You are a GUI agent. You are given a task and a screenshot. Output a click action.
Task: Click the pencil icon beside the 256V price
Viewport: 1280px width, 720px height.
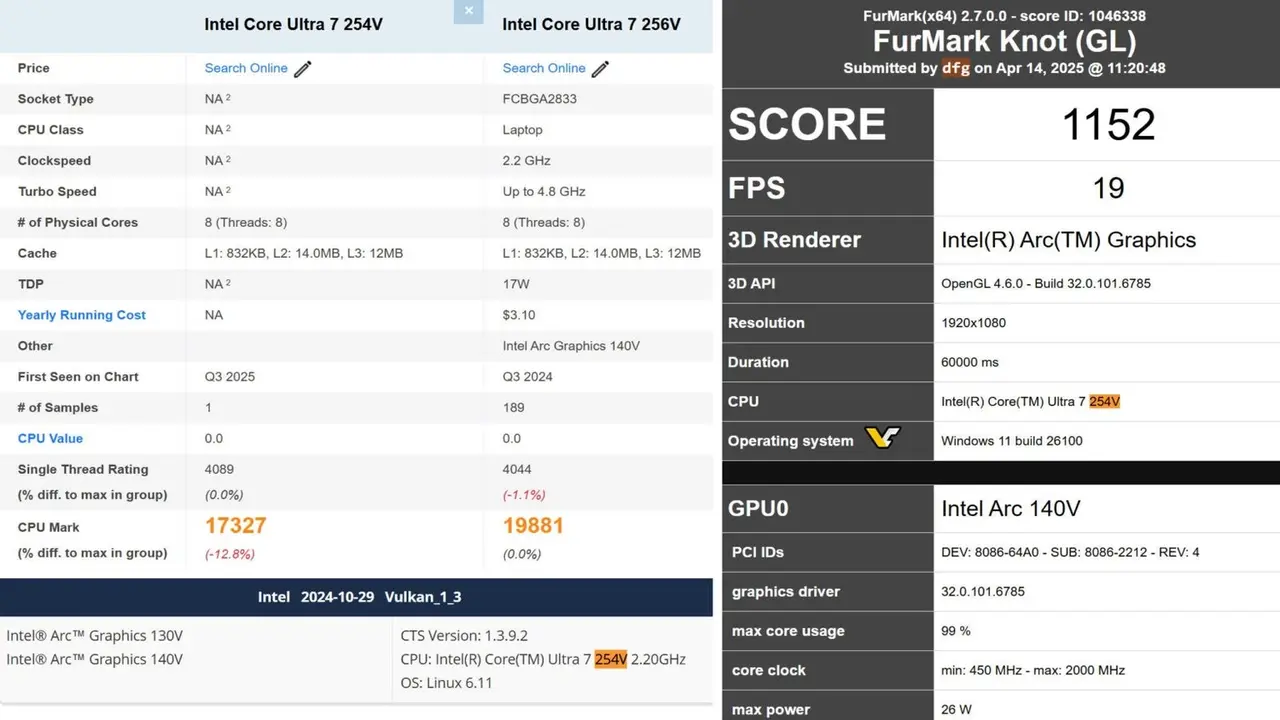[x=600, y=69]
